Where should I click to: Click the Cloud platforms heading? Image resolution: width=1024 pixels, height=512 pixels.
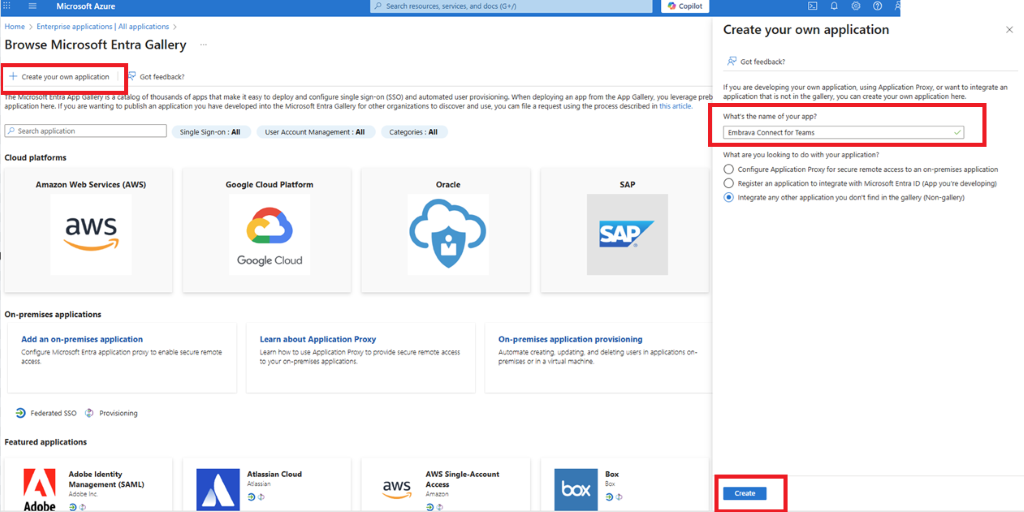(35, 157)
